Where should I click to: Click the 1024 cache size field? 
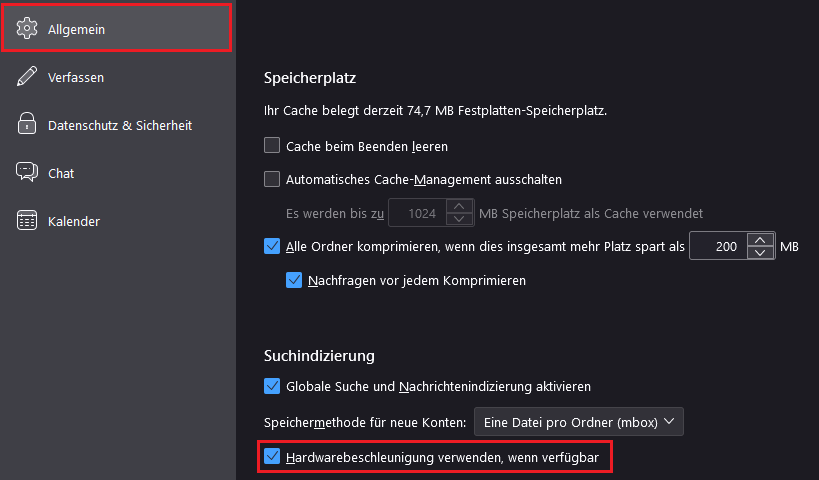418,213
